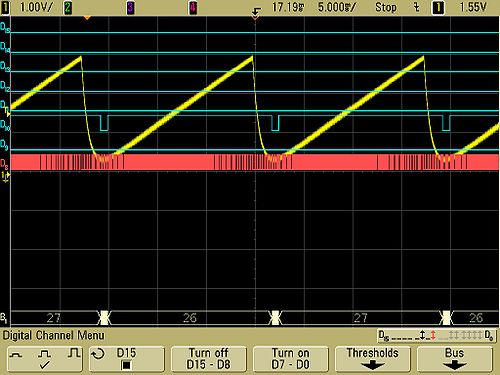Screen dimensions: 500x375
Task: Select the checked medium waveform size
Action: (x=44, y=359)
